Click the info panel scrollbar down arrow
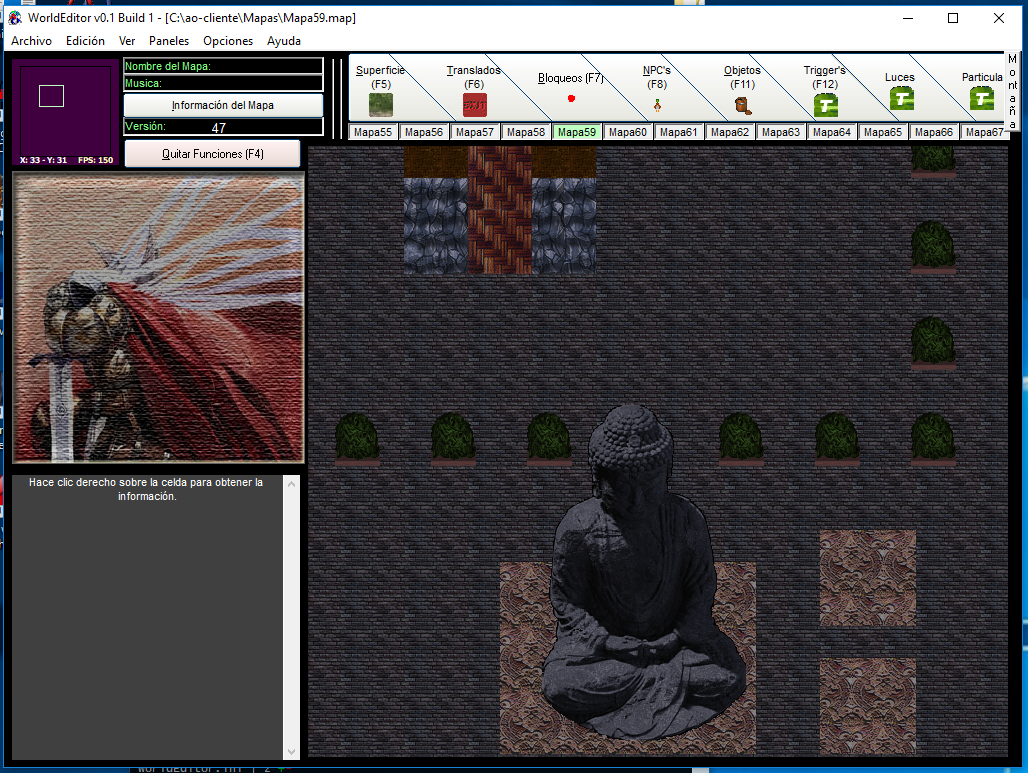 pyautogui.click(x=292, y=752)
